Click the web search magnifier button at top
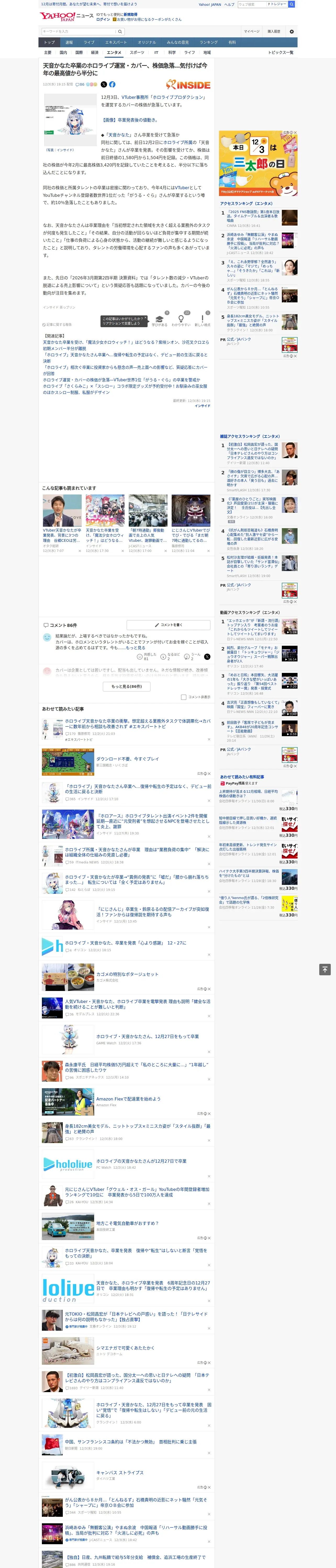The width and height of the screenshot is (336, 1568). 292,4
